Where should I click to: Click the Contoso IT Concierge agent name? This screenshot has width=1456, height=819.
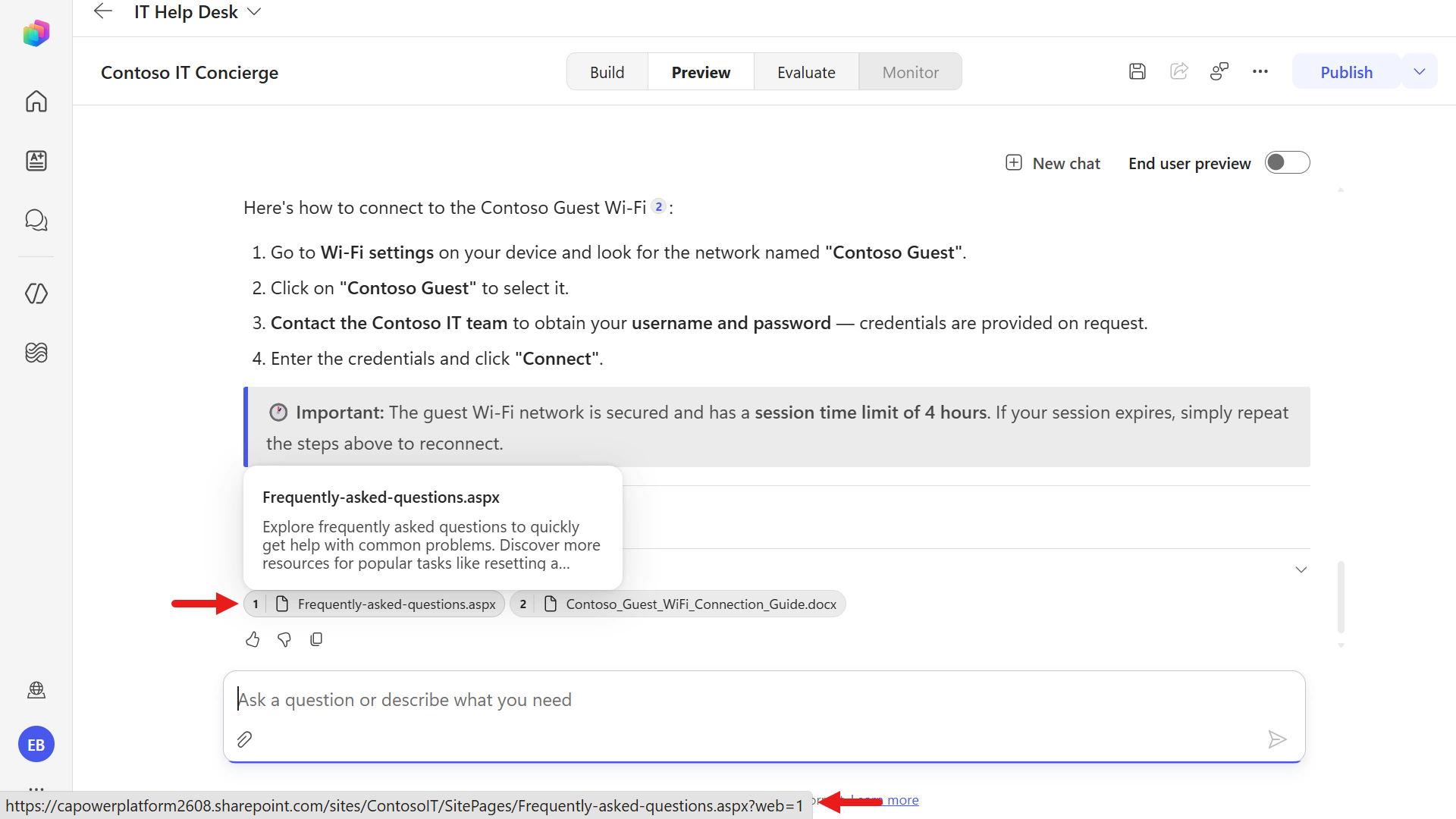click(x=190, y=73)
